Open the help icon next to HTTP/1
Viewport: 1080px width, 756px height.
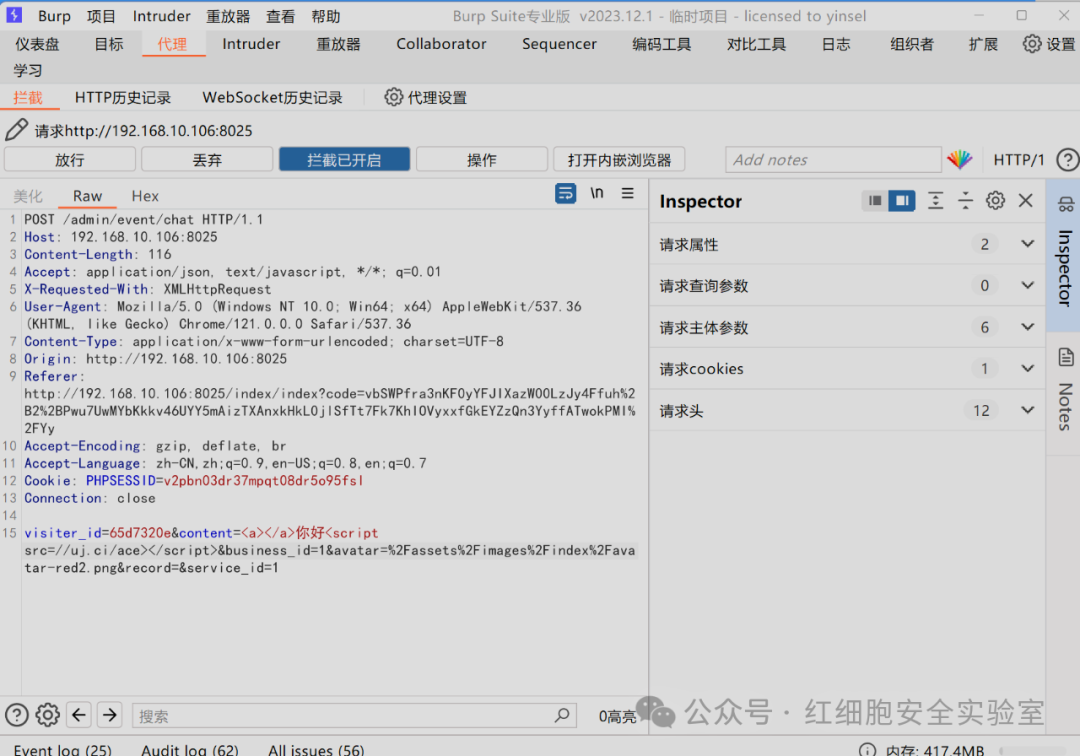[x=1067, y=160]
